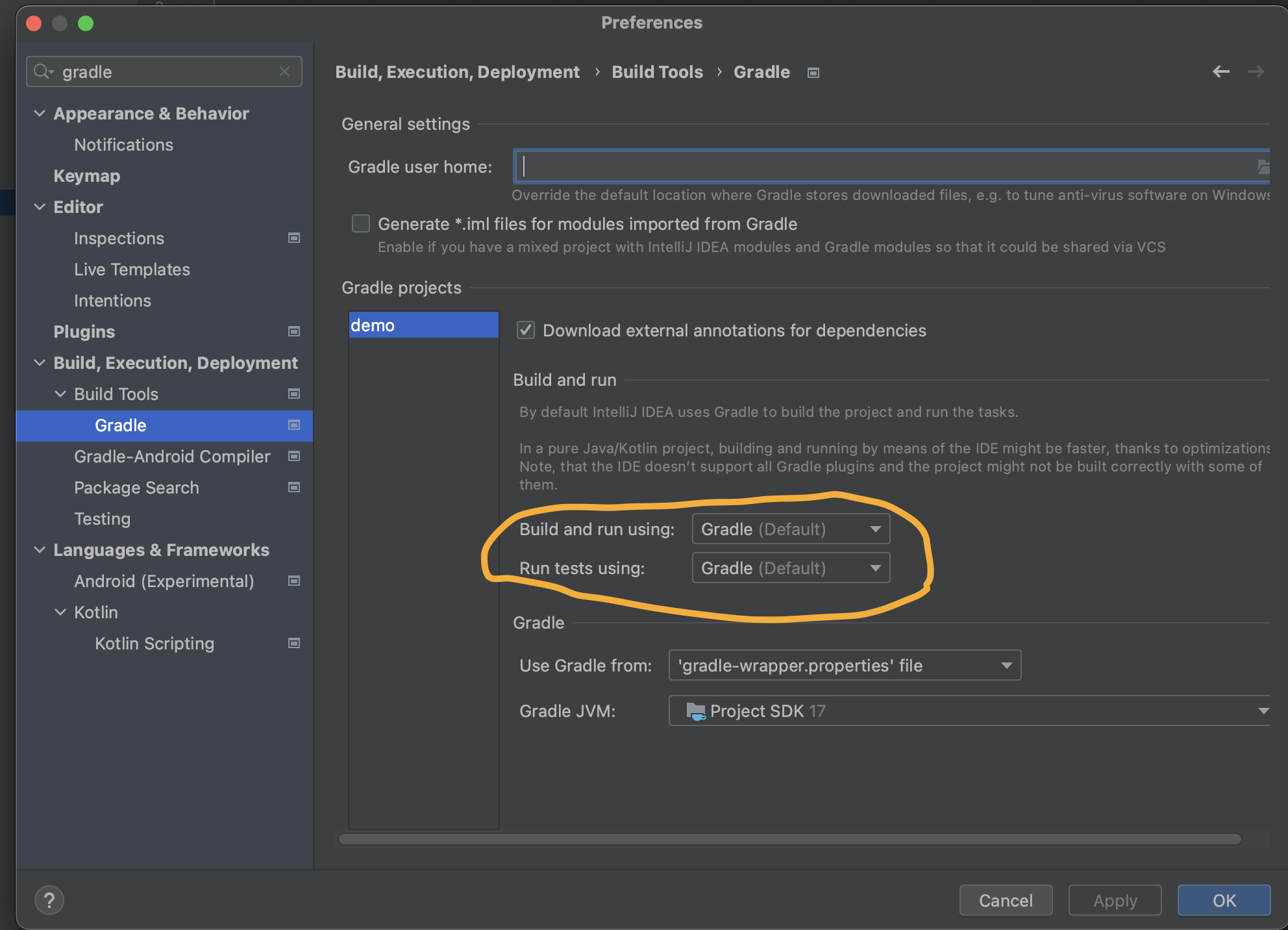Image resolution: width=1288 pixels, height=930 pixels.
Task: Uncheck Download external annotations for dependencies
Action: point(526,331)
